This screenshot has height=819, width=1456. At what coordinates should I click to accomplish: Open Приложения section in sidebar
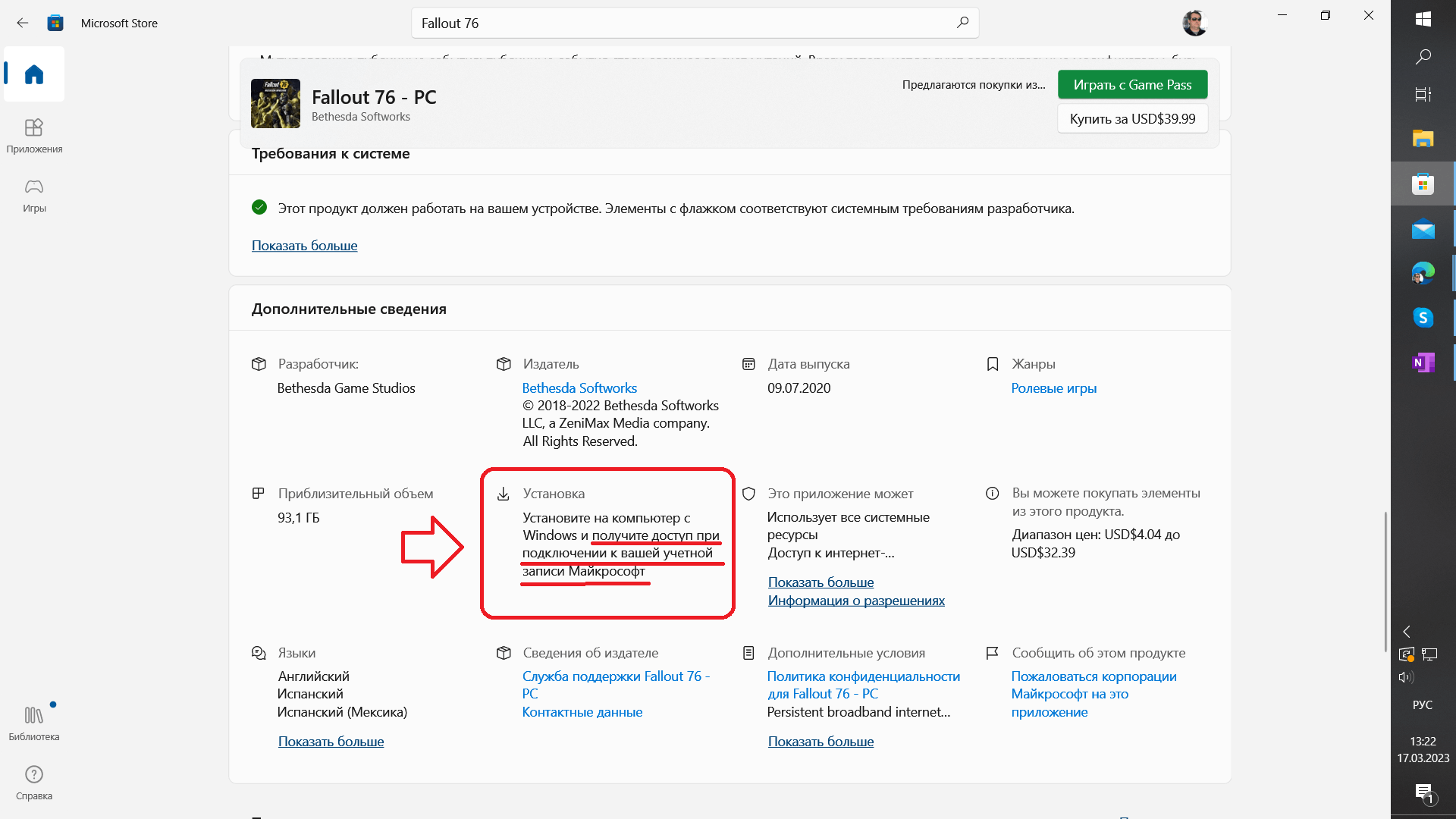pyautogui.click(x=34, y=136)
